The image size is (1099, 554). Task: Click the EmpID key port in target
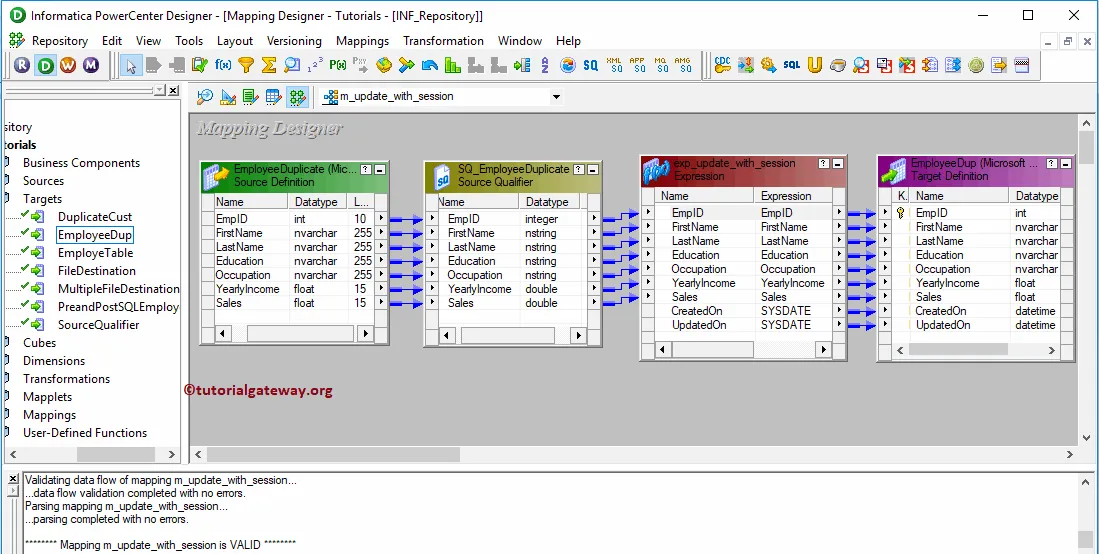[x=931, y=212]
